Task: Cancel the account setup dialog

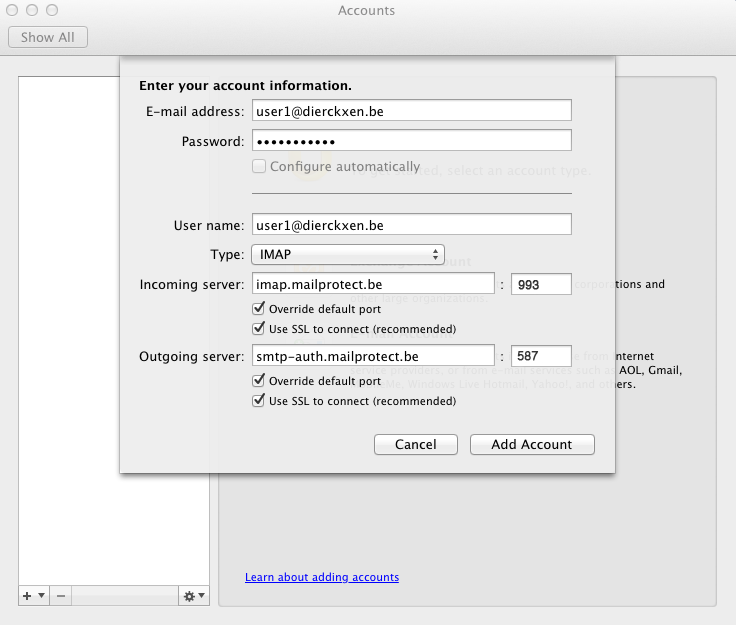Action: (x=415, y=444)
